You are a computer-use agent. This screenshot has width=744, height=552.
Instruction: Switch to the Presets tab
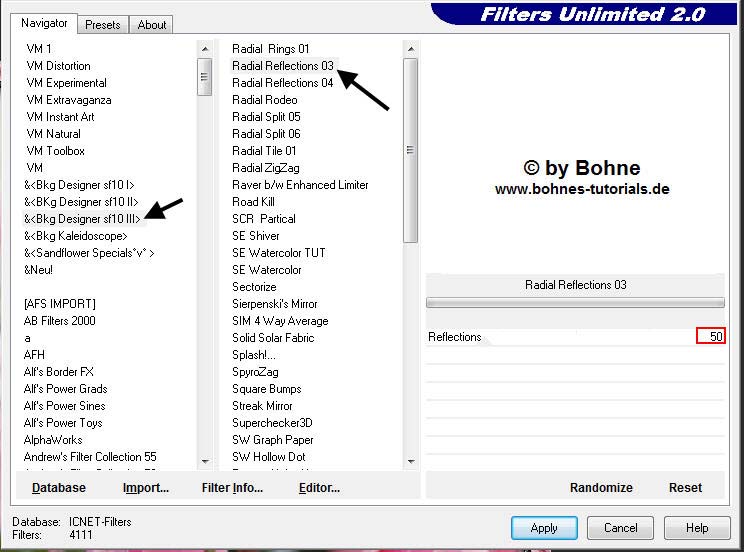(x=102, y=25)
